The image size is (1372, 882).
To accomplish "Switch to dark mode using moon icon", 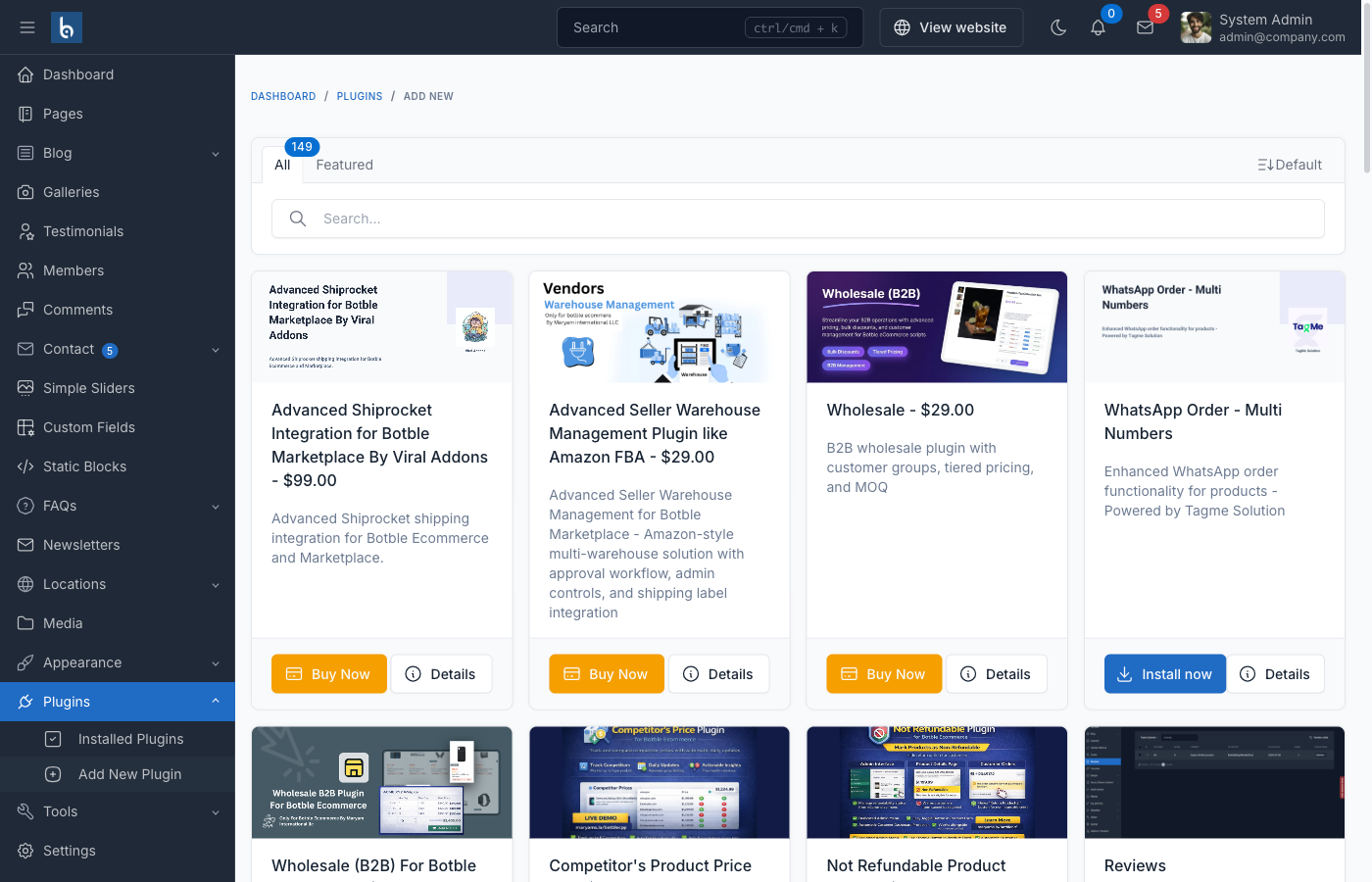I will pyautogui.click(x=1058, y=27).
